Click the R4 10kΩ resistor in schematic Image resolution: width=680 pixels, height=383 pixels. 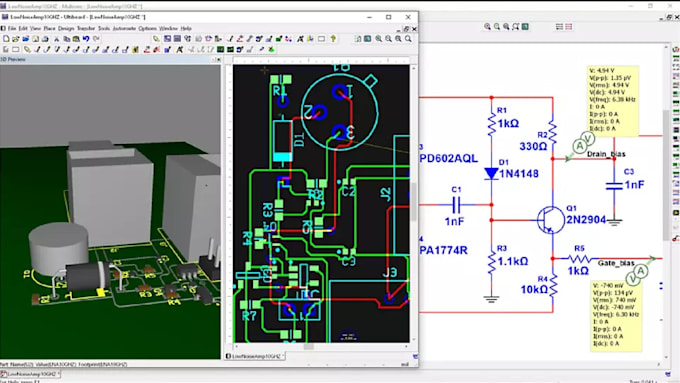552,286
